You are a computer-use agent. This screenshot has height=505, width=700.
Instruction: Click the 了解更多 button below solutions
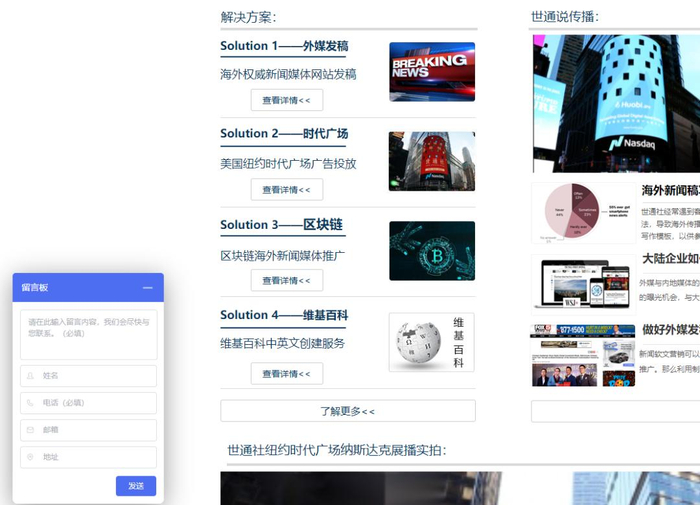347,411
